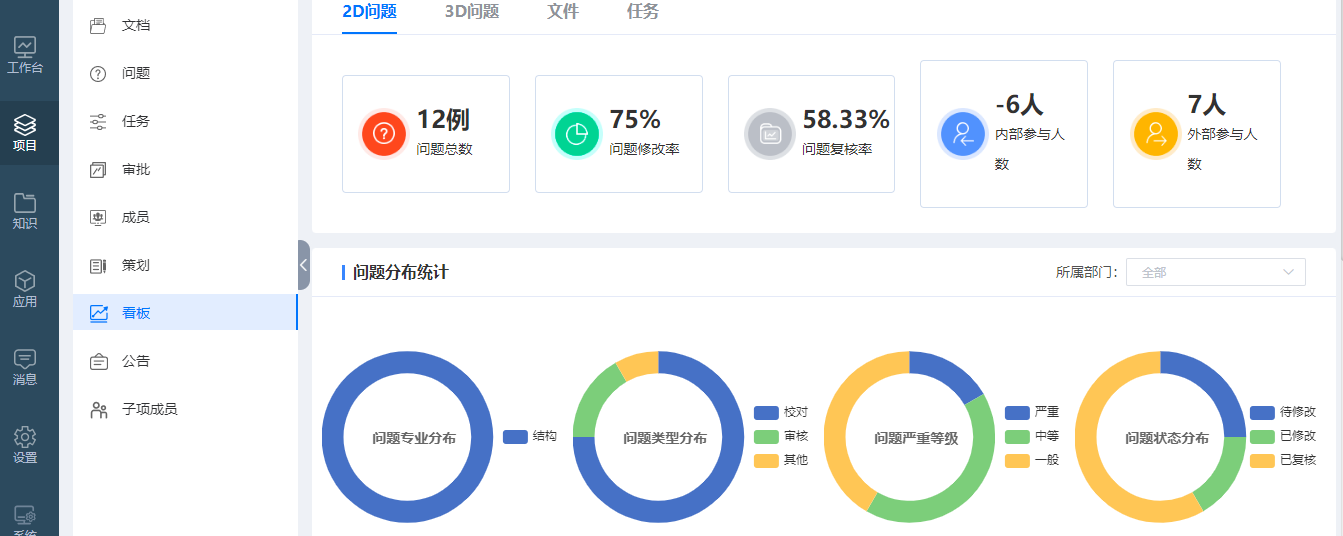Open the 工作台 workbench icon

click(25, 47)
